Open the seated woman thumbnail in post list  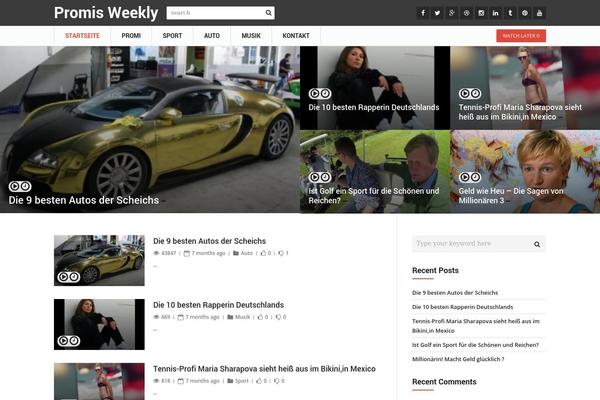click(x=99, y=324)
